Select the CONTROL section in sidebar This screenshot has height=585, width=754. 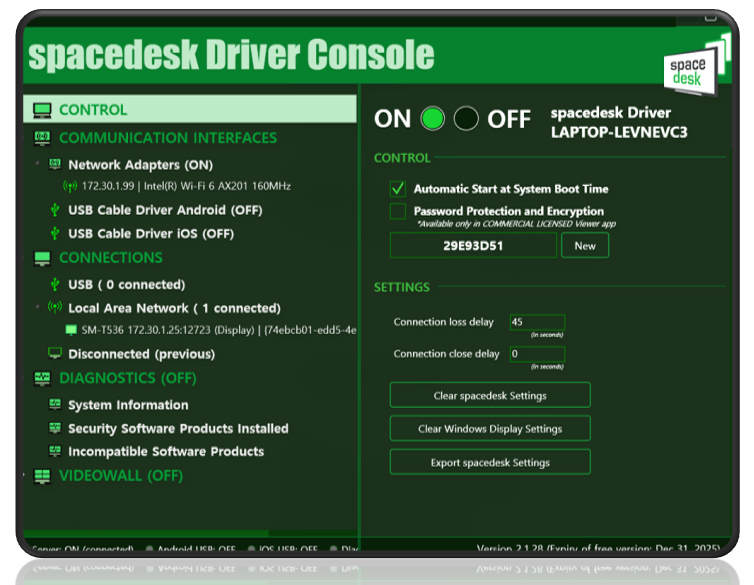point(190,109)
